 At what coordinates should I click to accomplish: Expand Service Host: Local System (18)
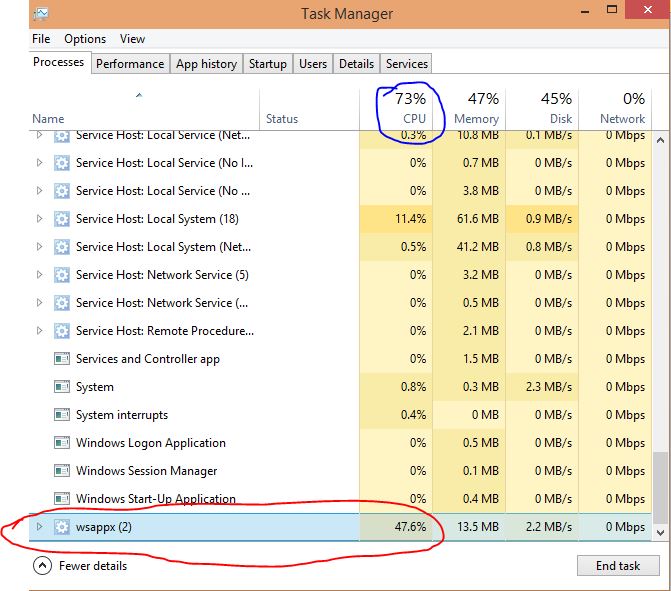click(x=40, y=219)
